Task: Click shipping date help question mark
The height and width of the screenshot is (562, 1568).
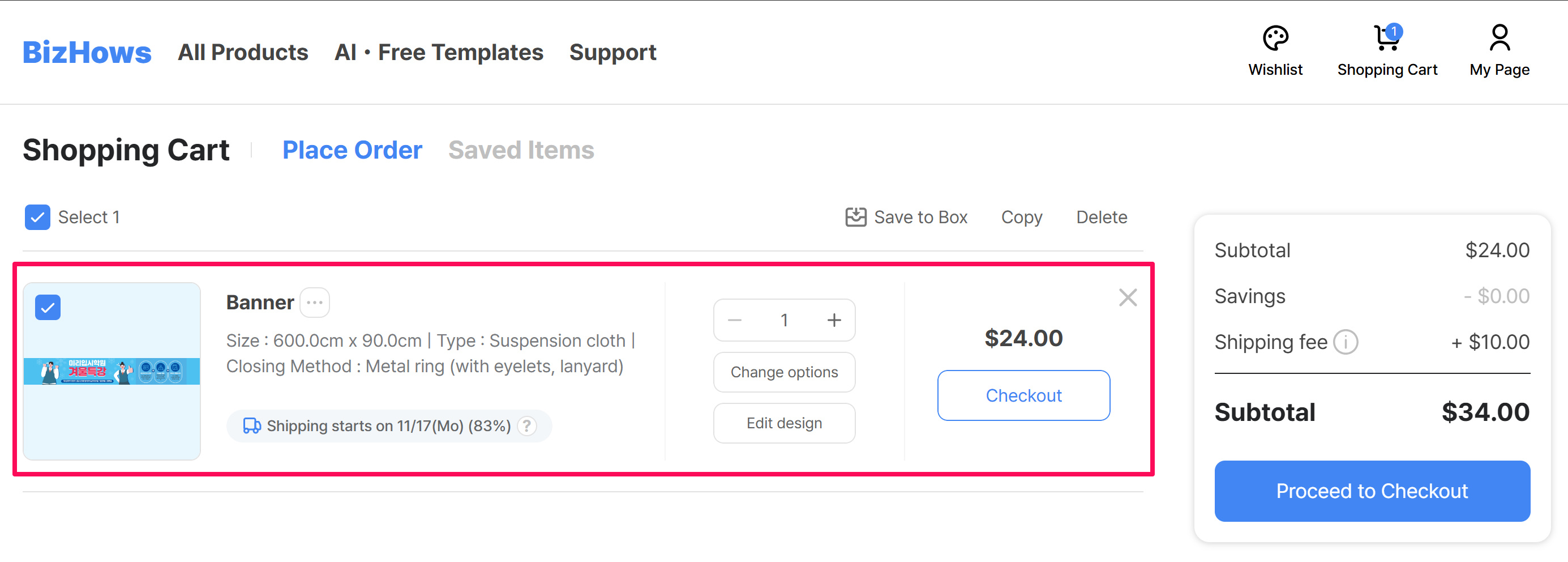Action: pos(526,425)
